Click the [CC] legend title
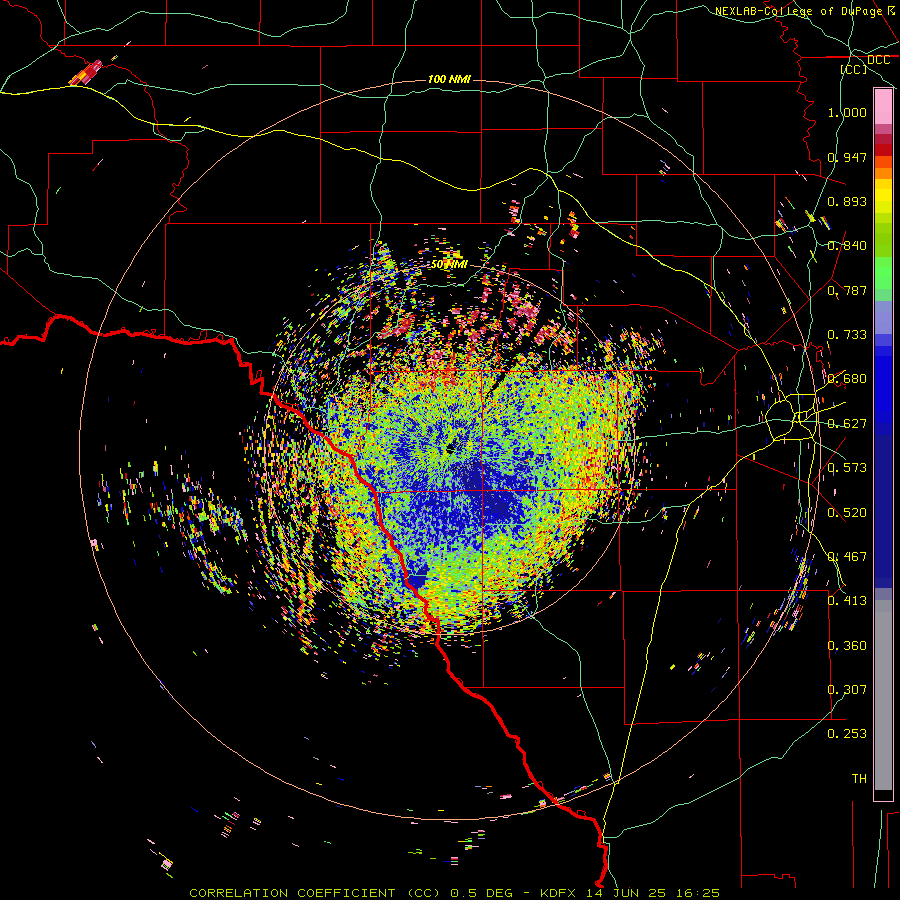Screen dimensions: 900x900 pyautogui.click(x=854, y=69)
